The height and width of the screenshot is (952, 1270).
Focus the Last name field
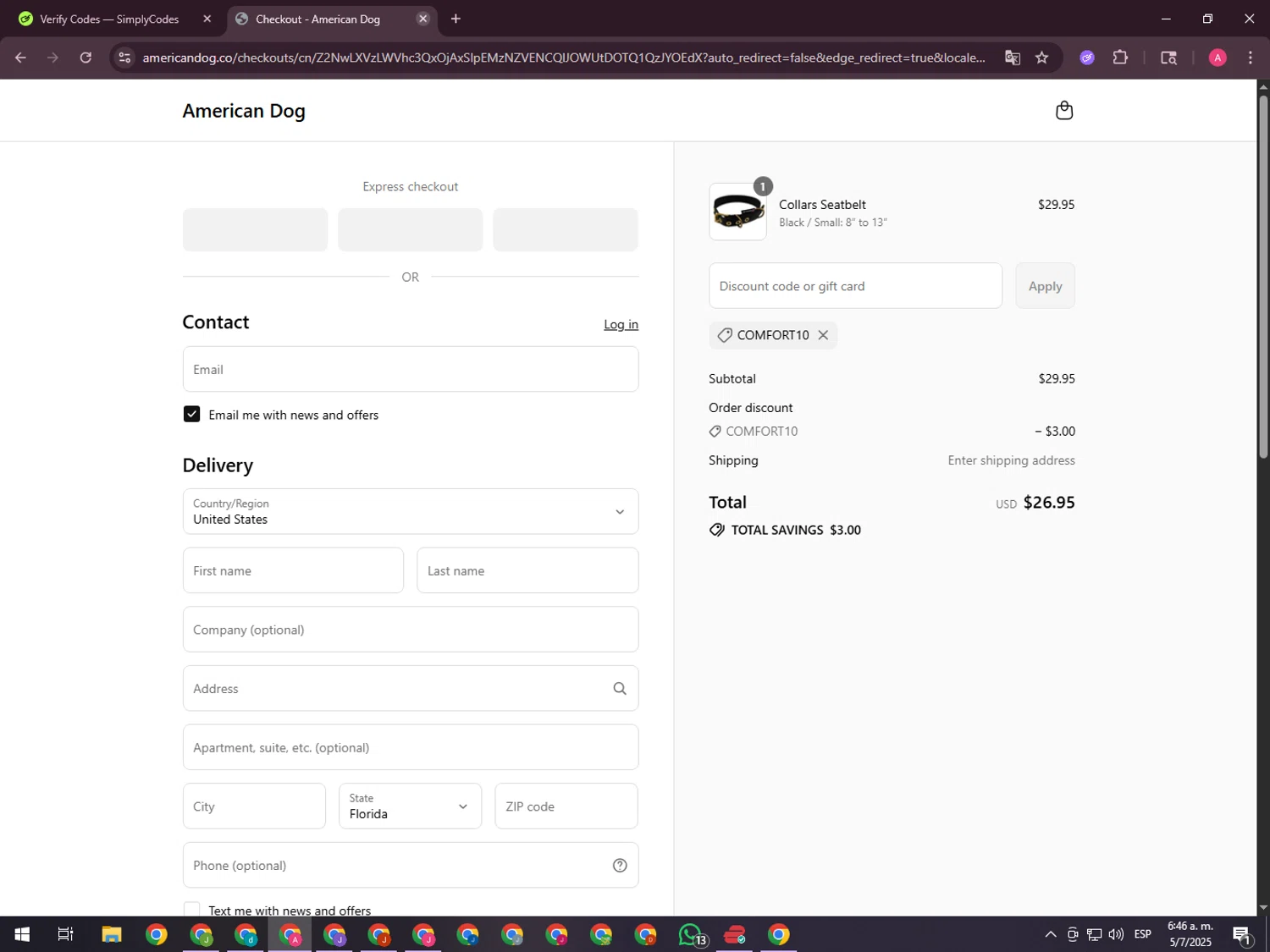click(x=527, y=570)
